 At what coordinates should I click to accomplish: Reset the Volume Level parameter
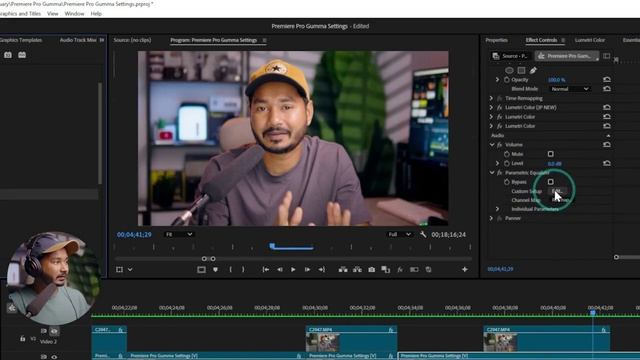coord(607,163)
